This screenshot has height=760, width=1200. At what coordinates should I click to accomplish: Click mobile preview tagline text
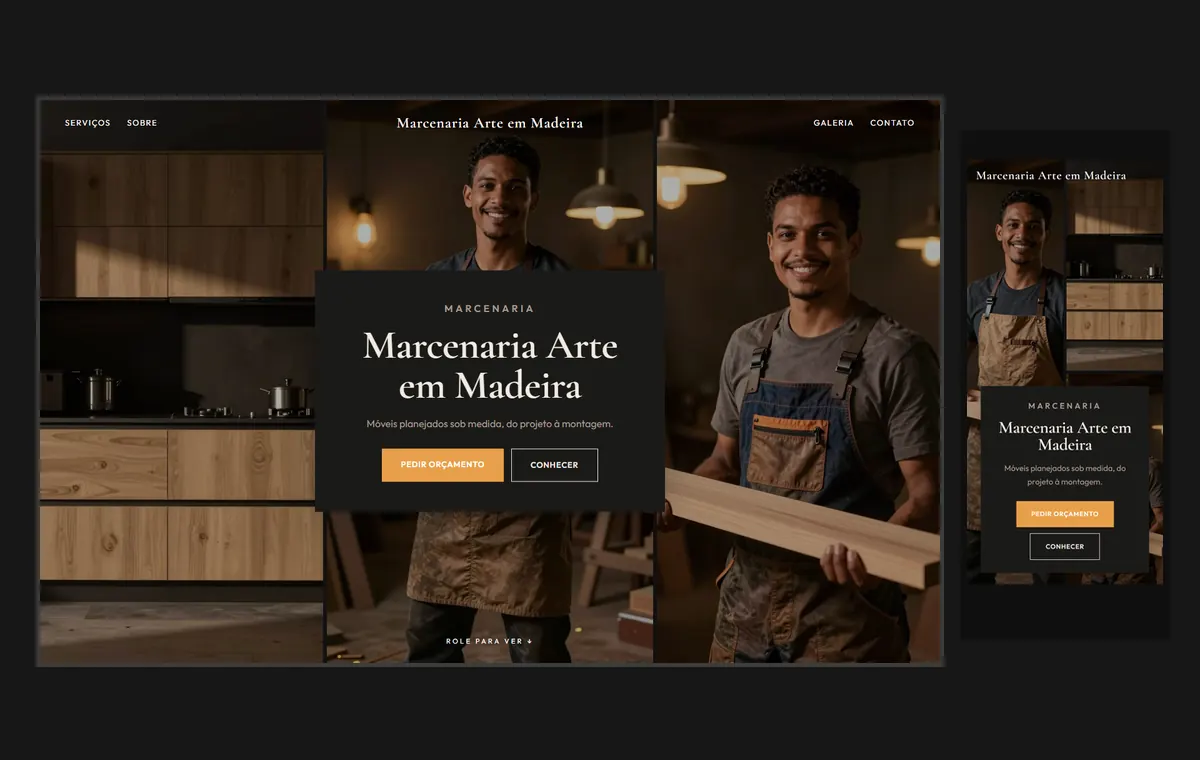(1065, 475)
